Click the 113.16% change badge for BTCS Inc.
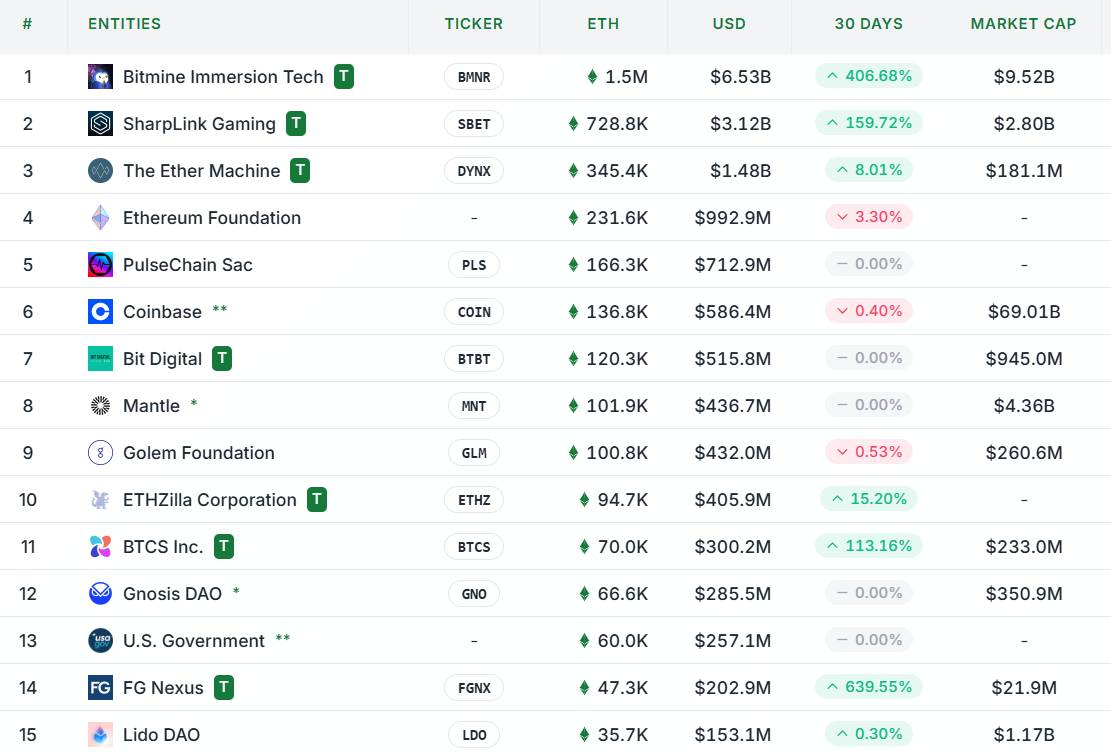Viewport: 1111px width, 753px height. 869,545
